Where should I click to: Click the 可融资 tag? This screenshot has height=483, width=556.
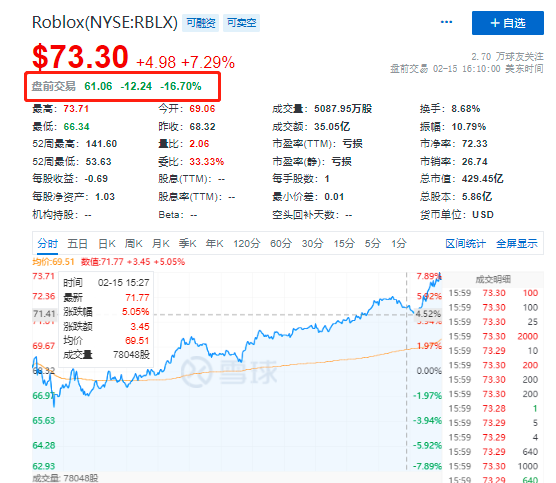click(201, 23)
